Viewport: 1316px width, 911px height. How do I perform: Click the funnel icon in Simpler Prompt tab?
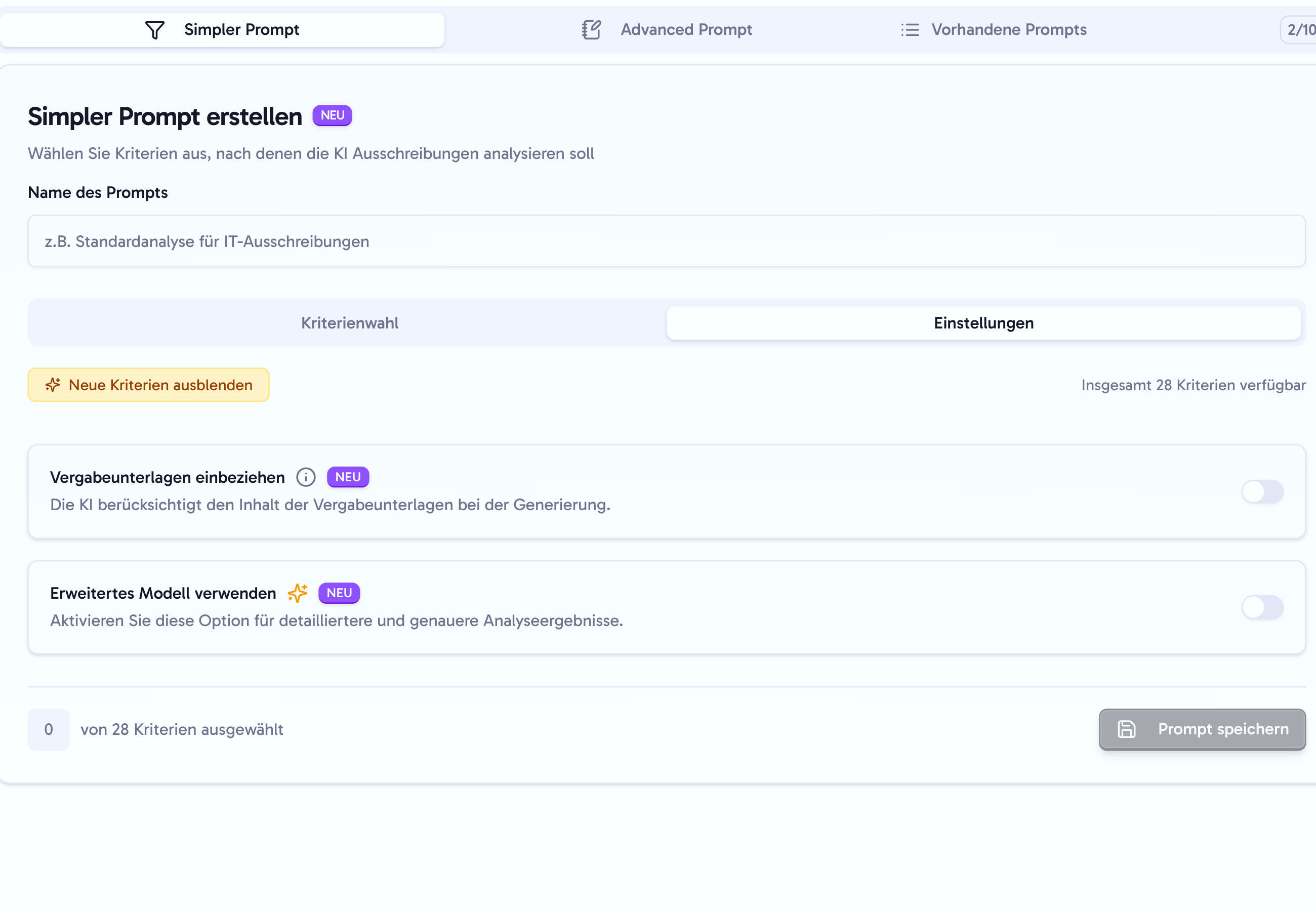(x=155, y=30)
